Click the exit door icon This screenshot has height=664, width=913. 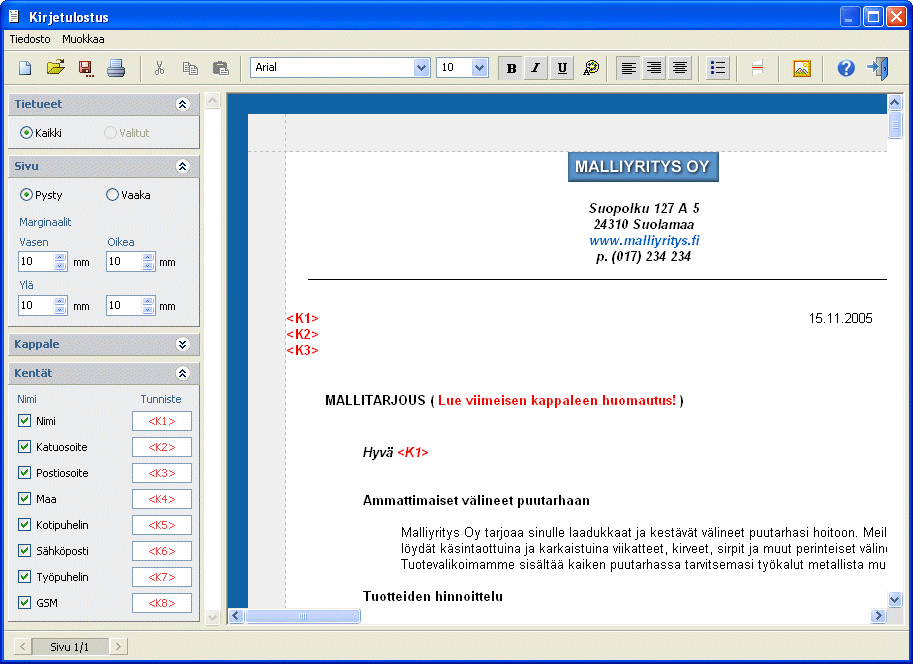877,68
